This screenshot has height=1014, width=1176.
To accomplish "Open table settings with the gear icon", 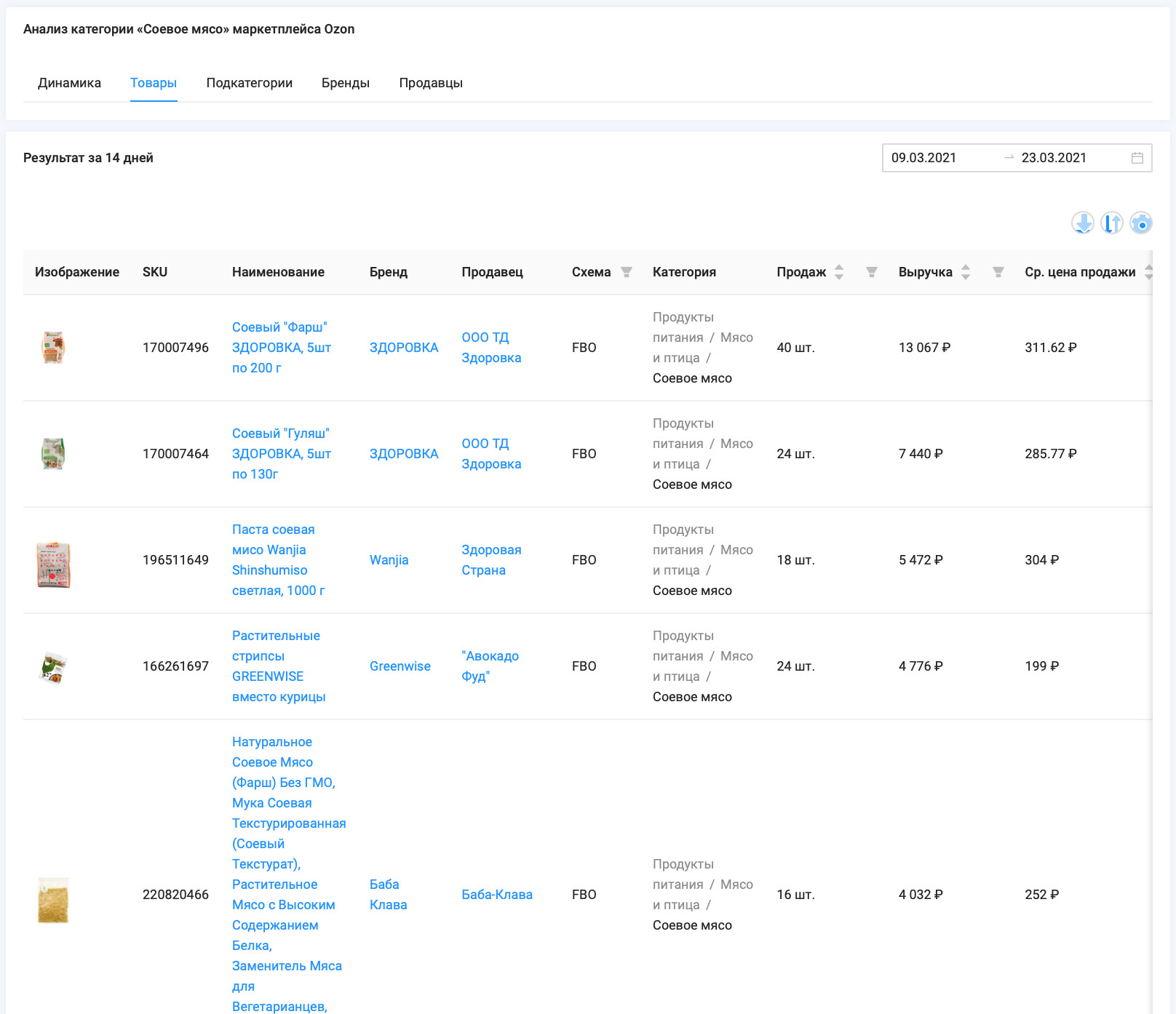I will point(1141,223).
